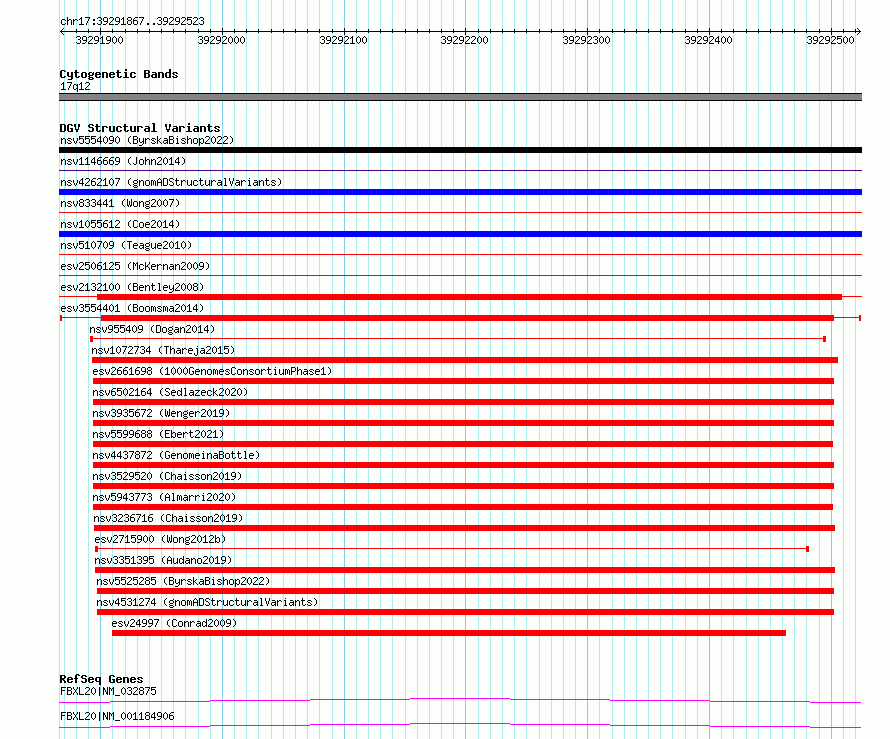Viewport: 890px width, 739px height.
Task: Click ruler position 39291900
Action: (x=99, y=40)
